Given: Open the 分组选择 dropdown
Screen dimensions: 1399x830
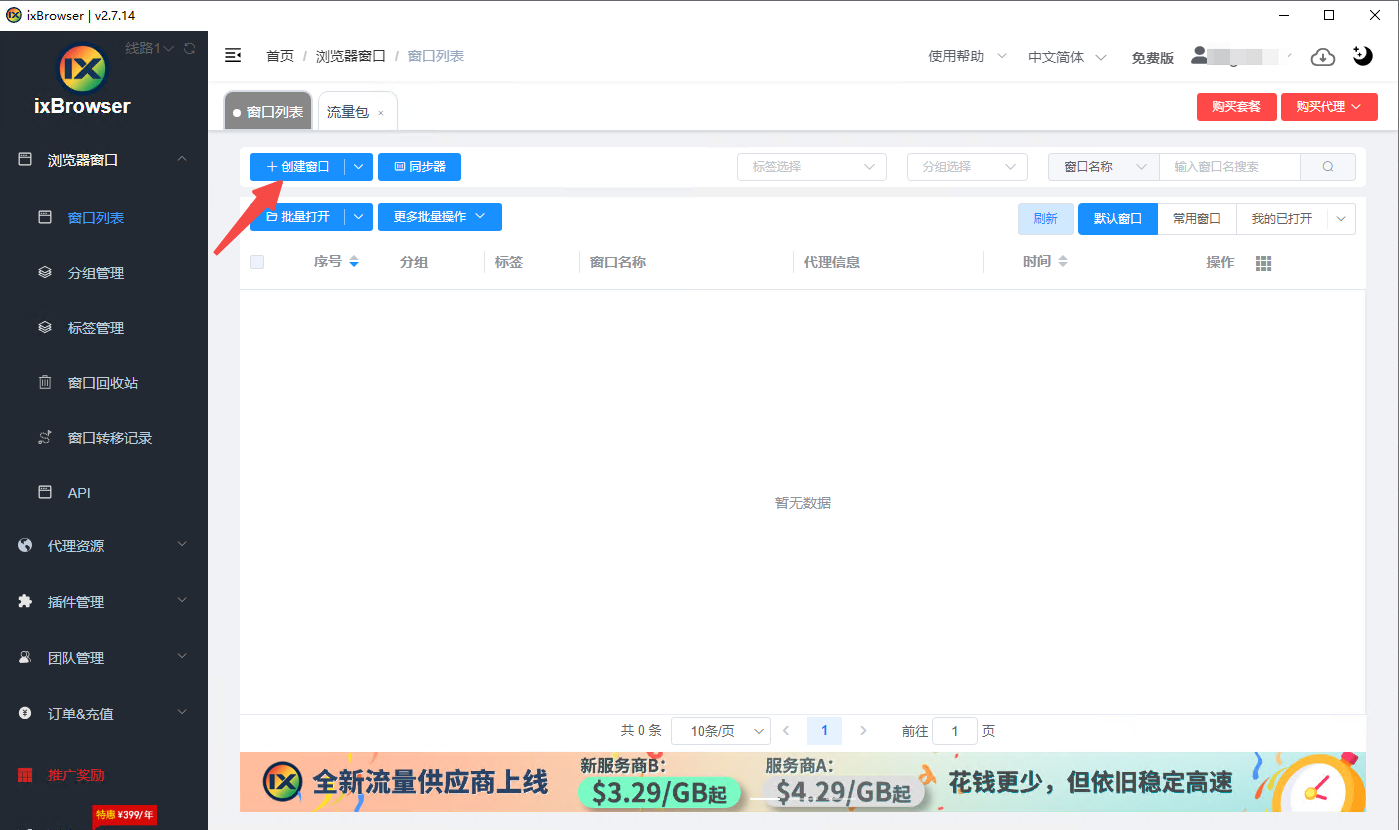Looking at the screenshot, I should 967,167.
